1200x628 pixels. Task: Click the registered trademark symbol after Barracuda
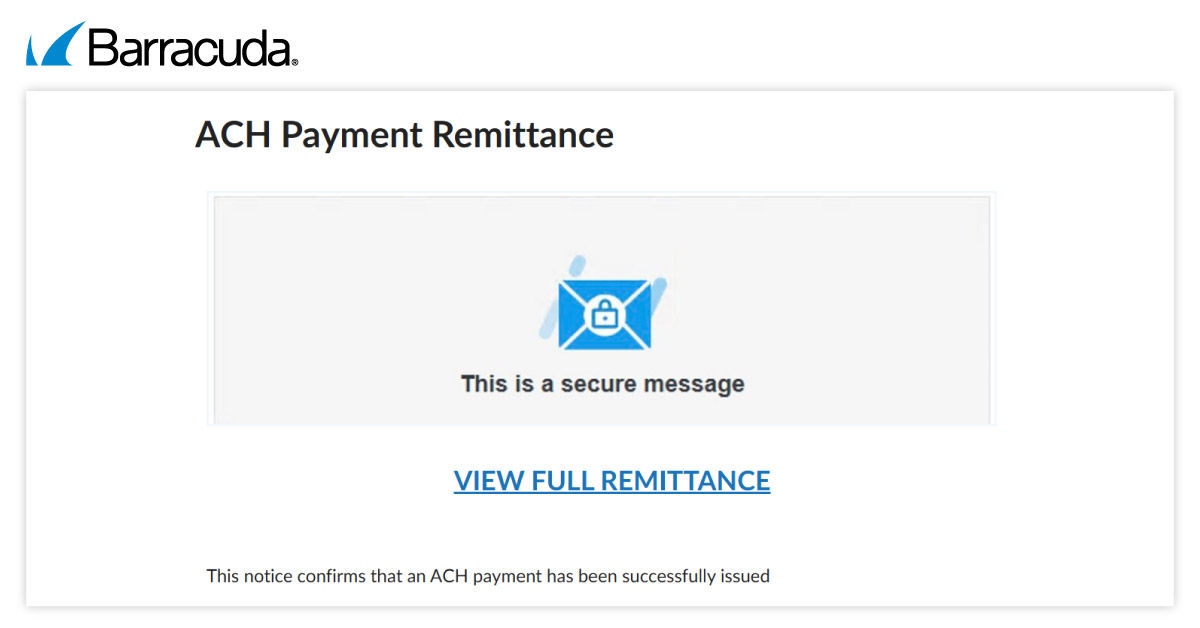295,62
